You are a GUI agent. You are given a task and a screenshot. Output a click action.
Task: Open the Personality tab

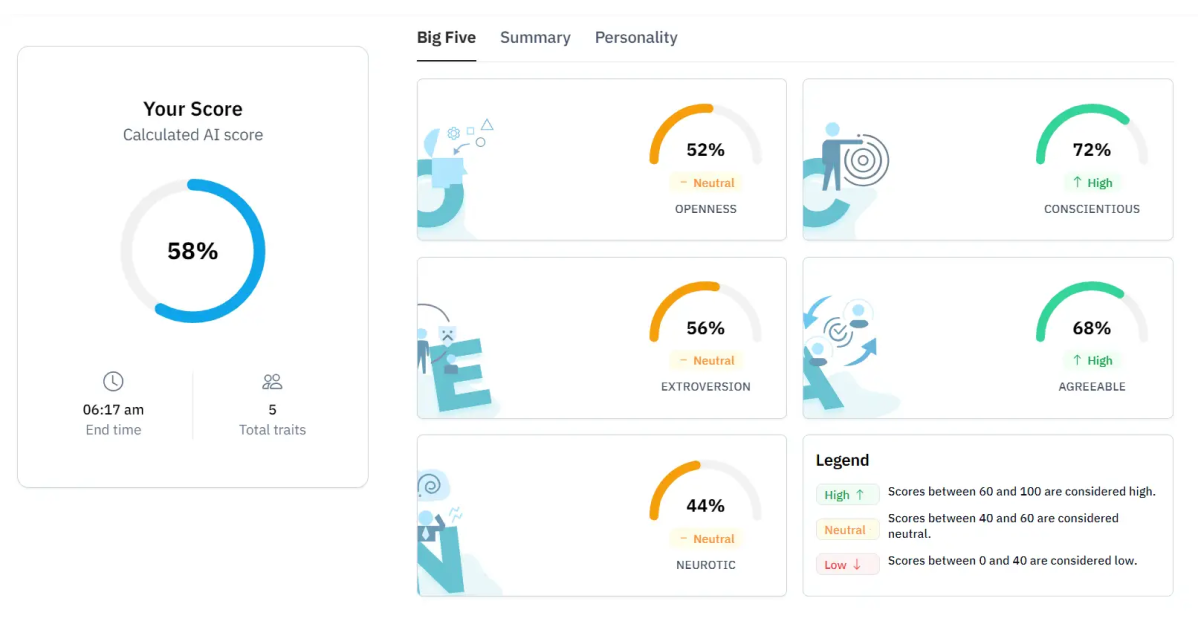[x=636, y=38]
